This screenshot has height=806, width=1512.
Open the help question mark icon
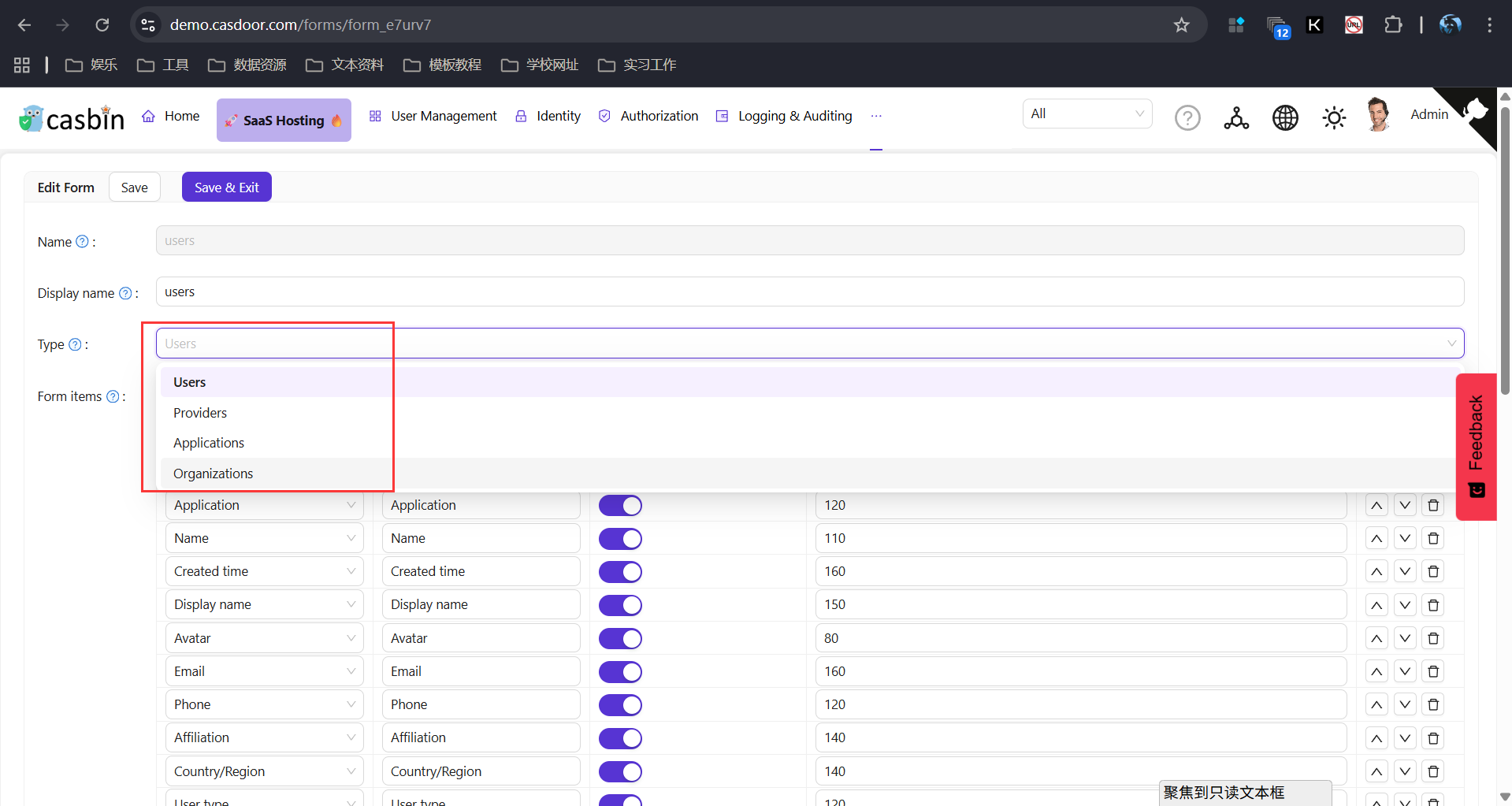tap(1187, 117)
